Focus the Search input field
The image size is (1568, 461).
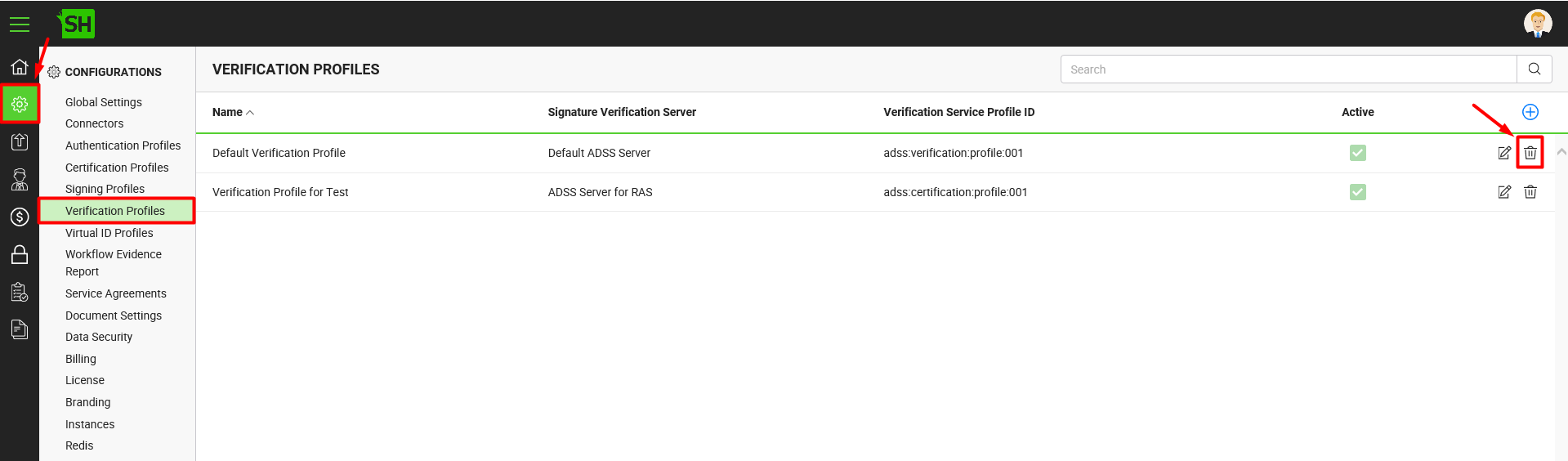(x=1289, y=69)
